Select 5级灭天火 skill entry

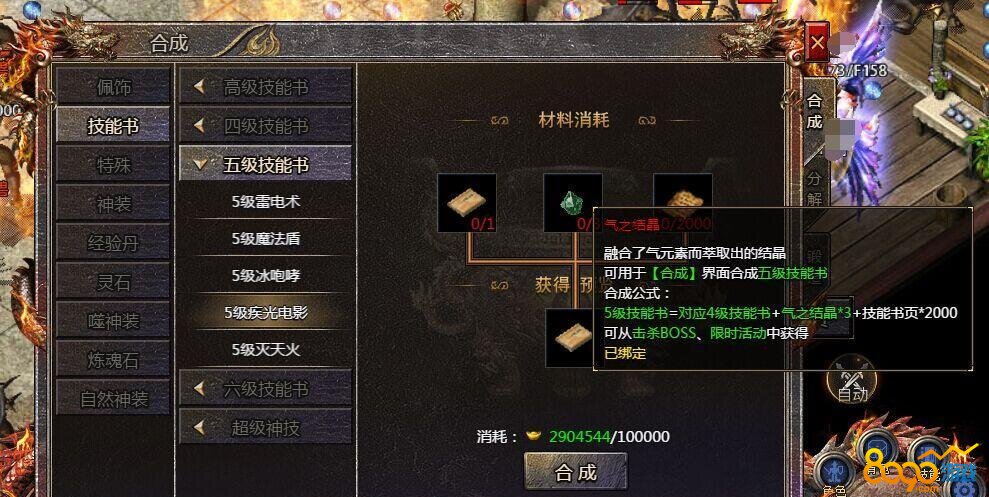click(x=266, y=349)
